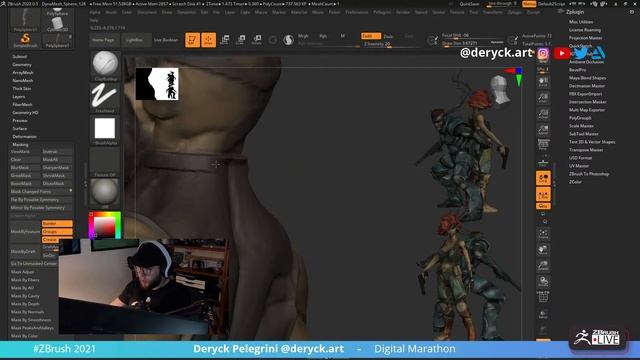Screen dimensions: 640x360
Task: Toggle the Live Boolean button
Action: (166, 40)
